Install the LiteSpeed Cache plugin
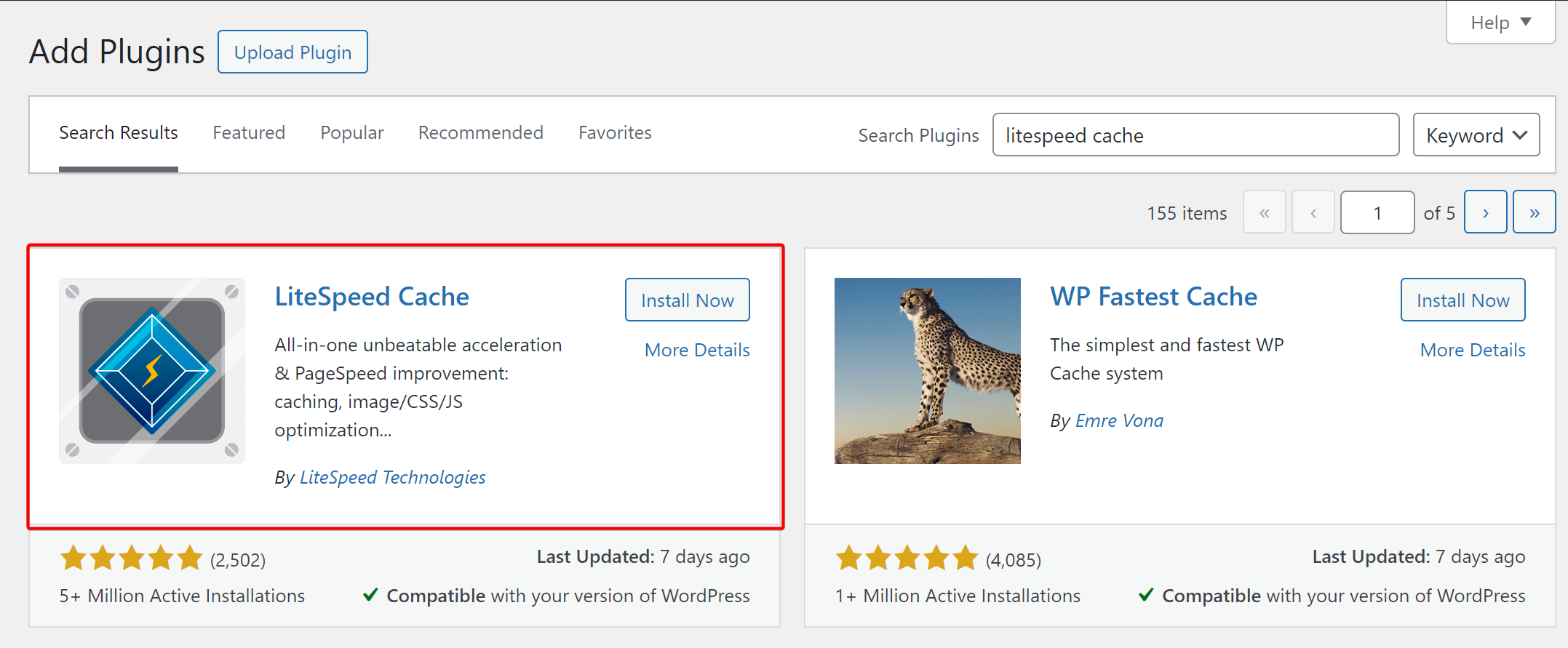 tap(687, 300)
